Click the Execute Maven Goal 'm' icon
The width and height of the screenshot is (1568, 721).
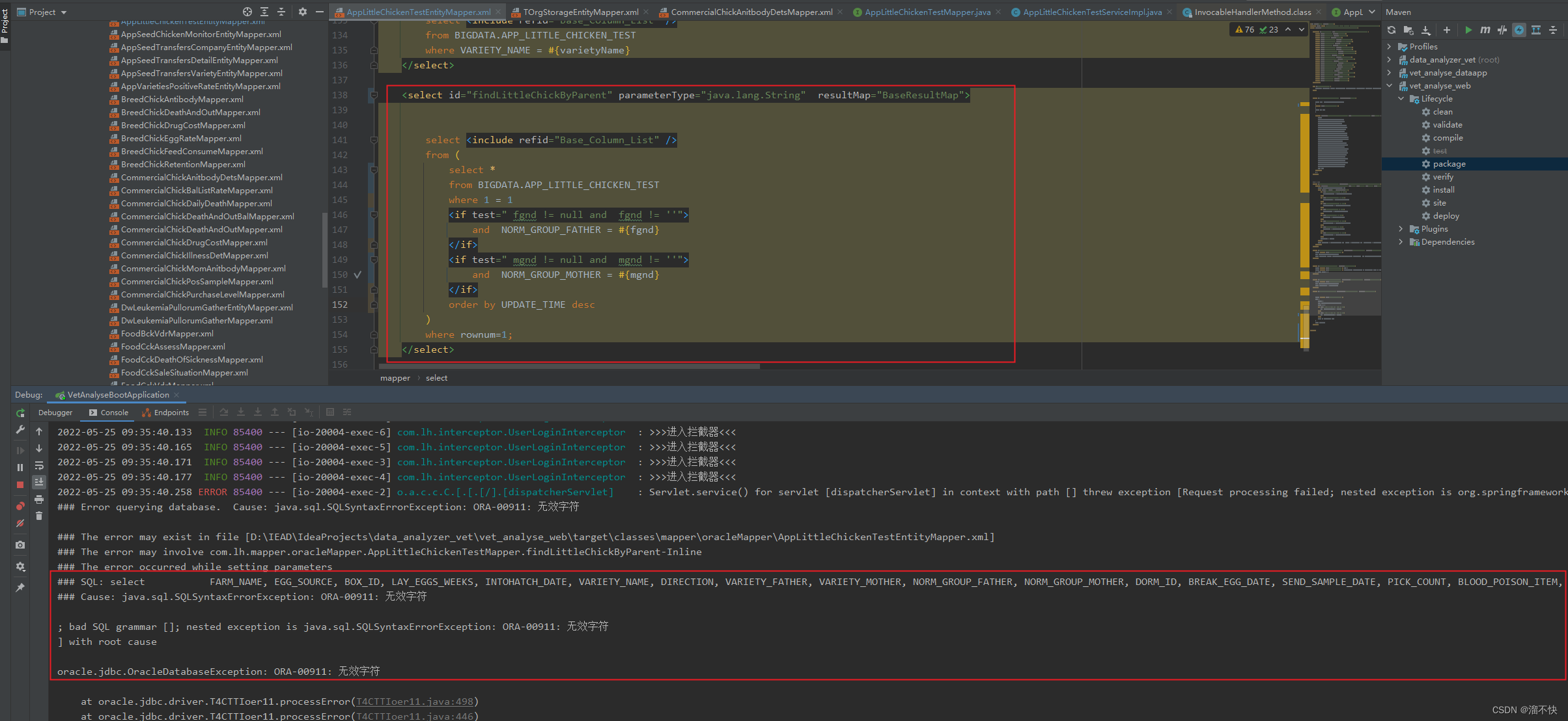[x=1485, y=29]
